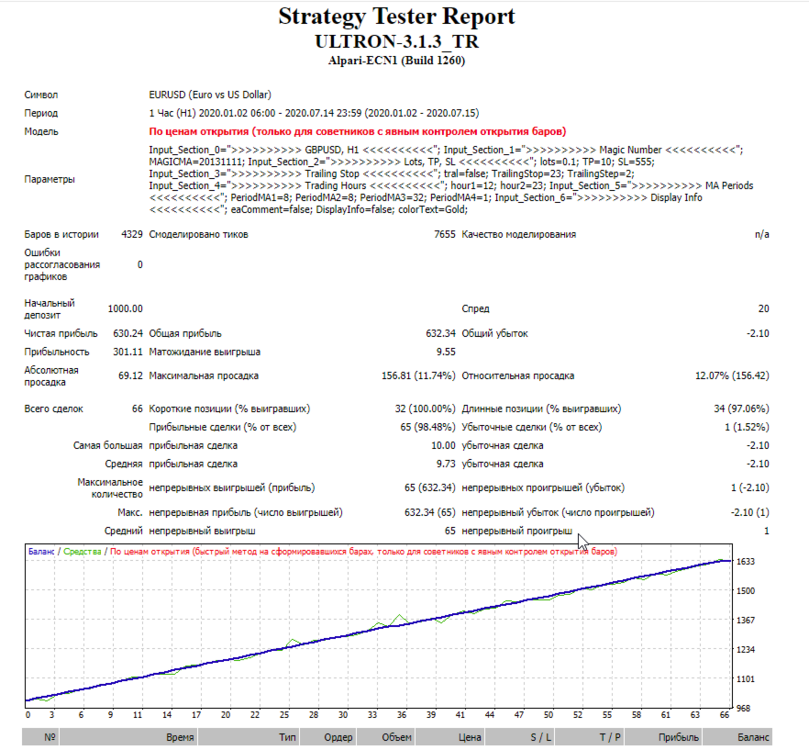
Task: Select the 'Период' label
Action: (x=41, y=113)
